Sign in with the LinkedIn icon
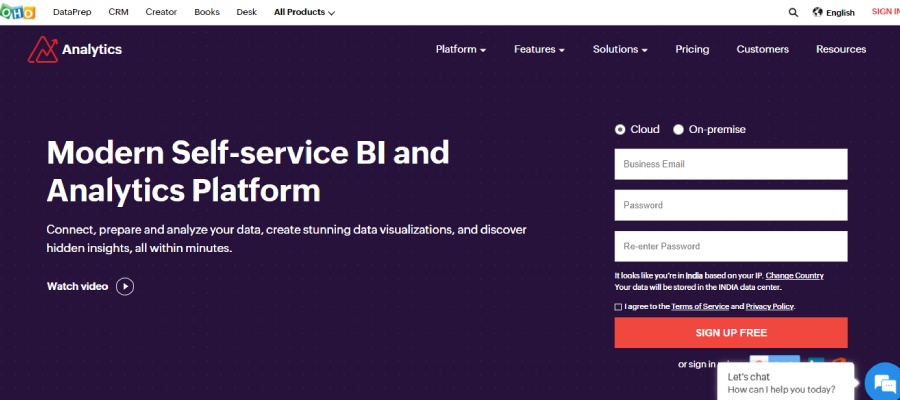900x400 pixels. click(x=815, y=362)
